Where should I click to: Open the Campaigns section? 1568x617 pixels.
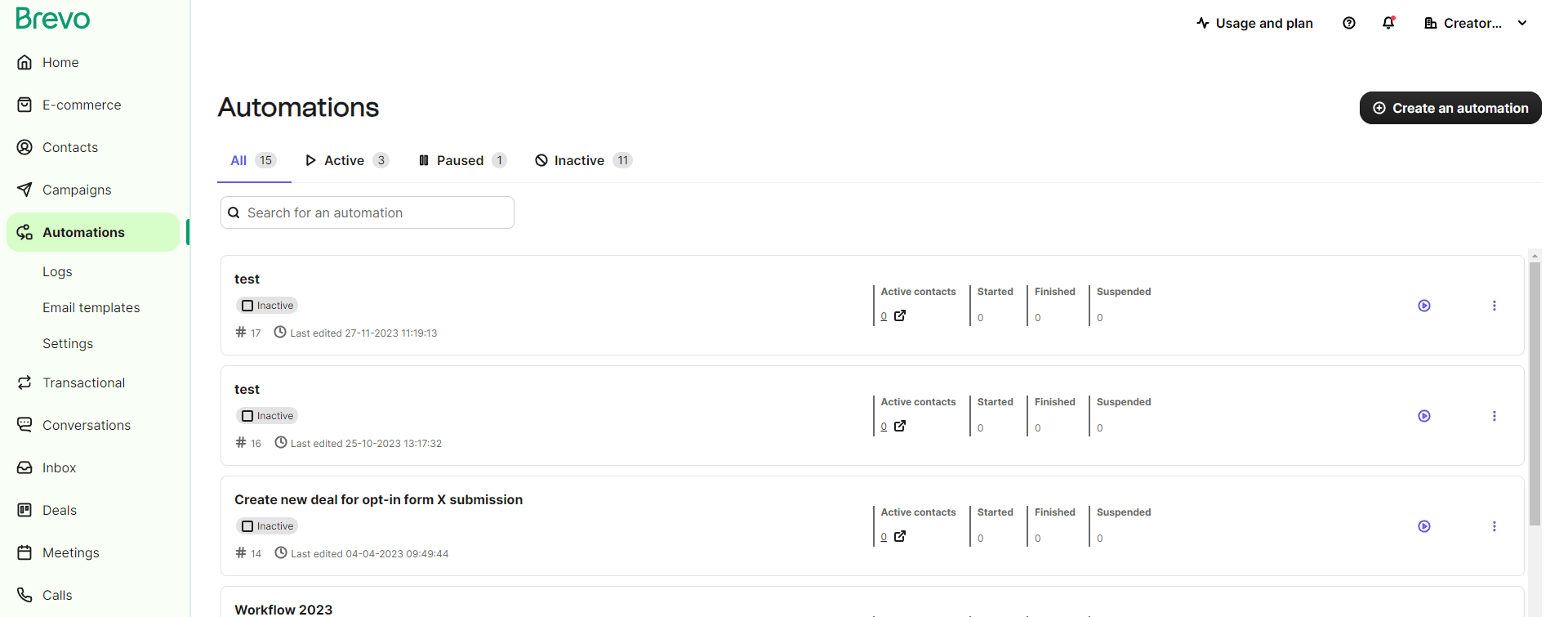pyautogui.click(x=77, y=190)
